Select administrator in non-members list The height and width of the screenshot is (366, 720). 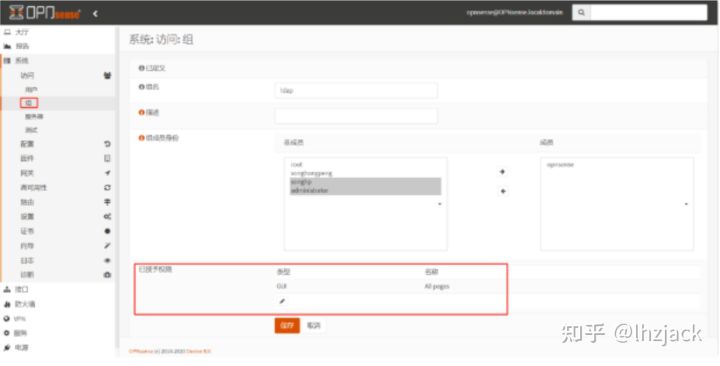tap(365, 190)
